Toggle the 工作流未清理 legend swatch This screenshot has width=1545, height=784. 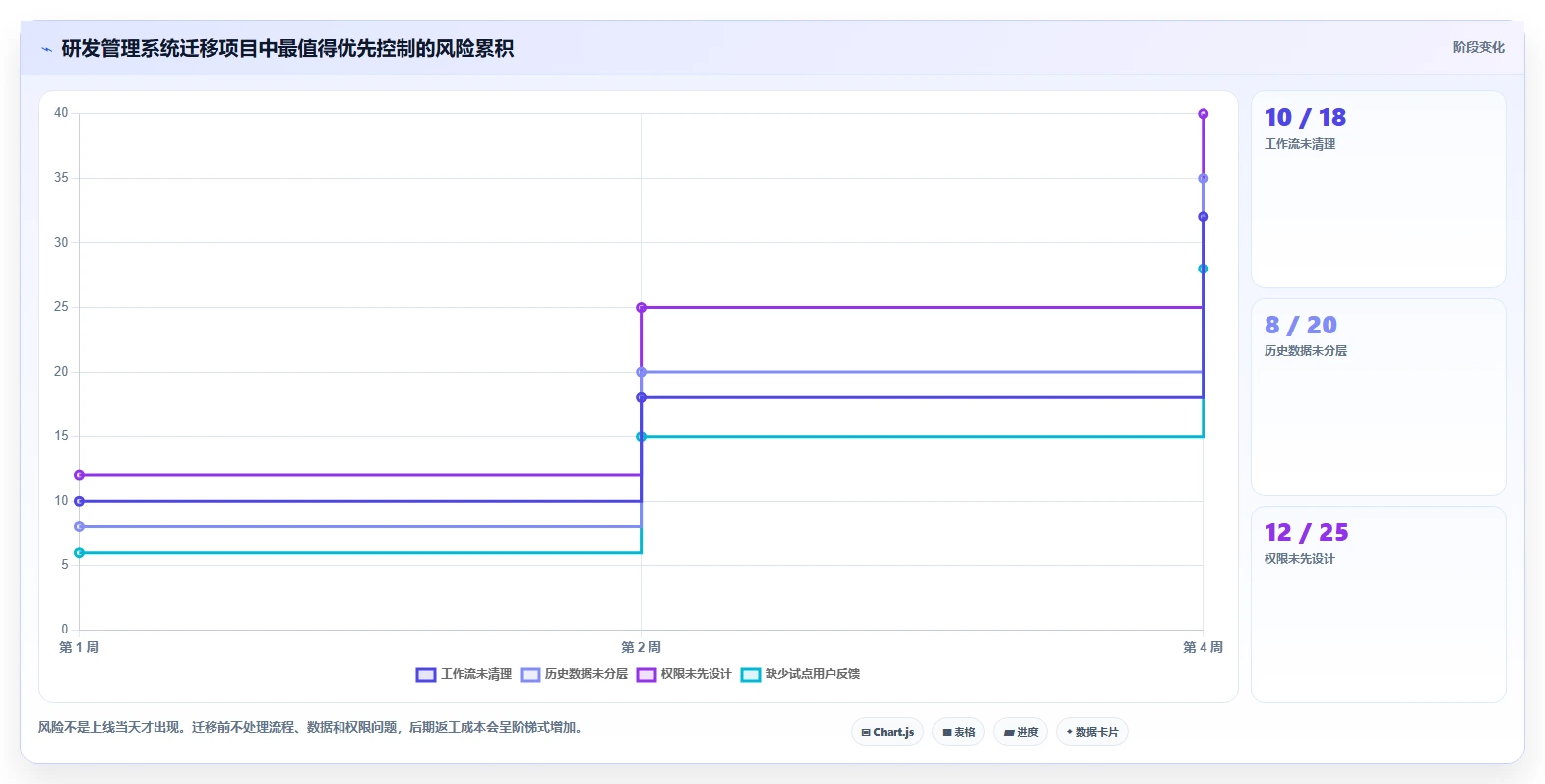click(426, 675)
